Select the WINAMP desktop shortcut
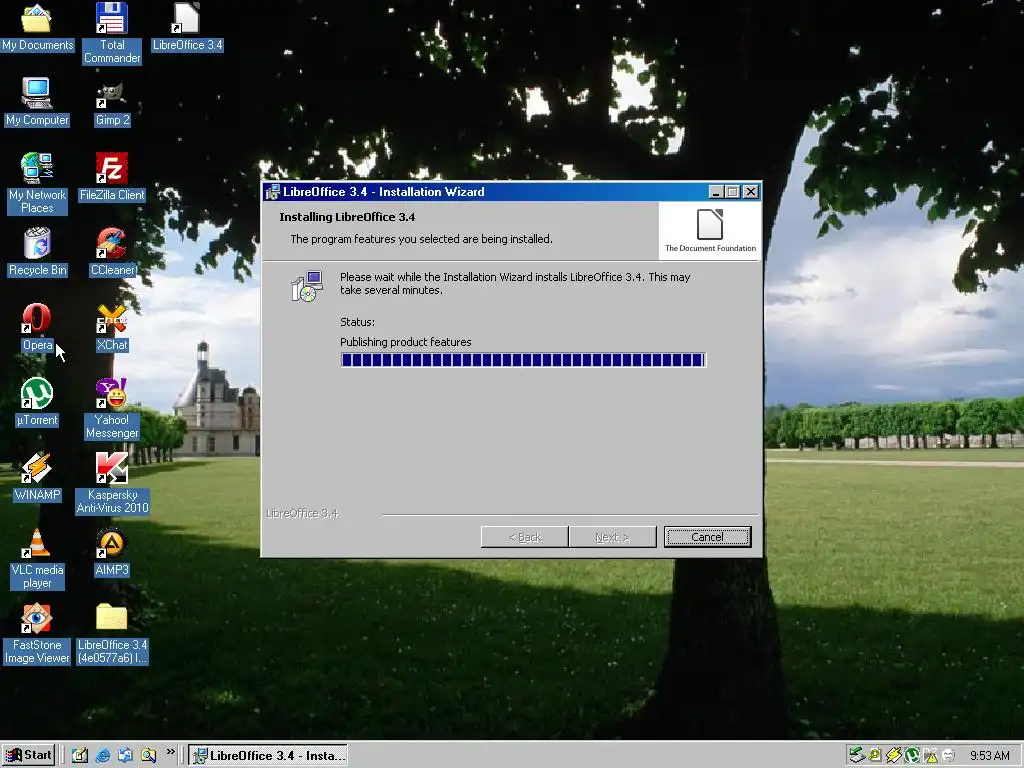Screen dimensions: 1024x768 click(37, 477)
